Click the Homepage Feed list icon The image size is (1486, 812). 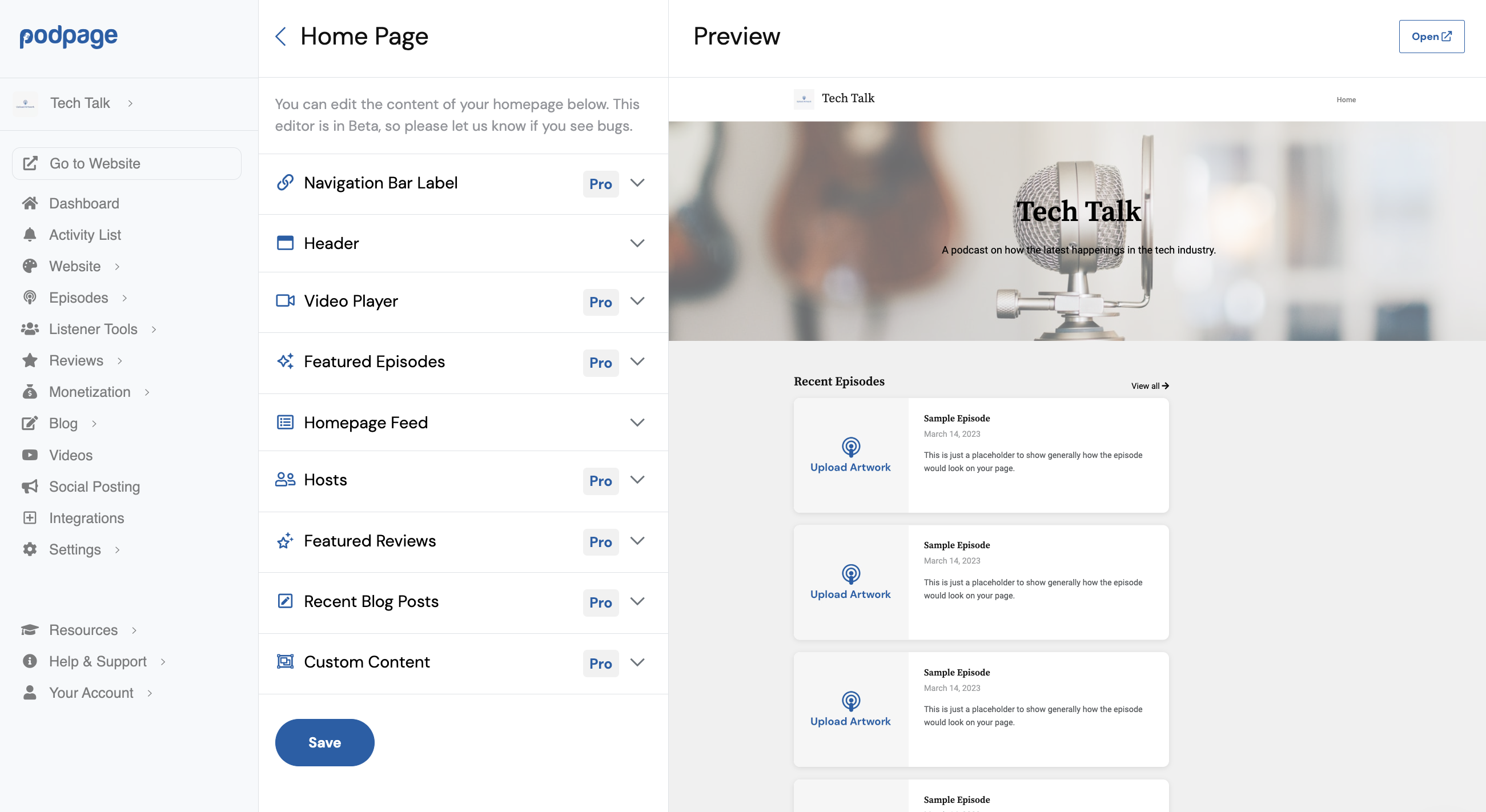coord(286,422)
